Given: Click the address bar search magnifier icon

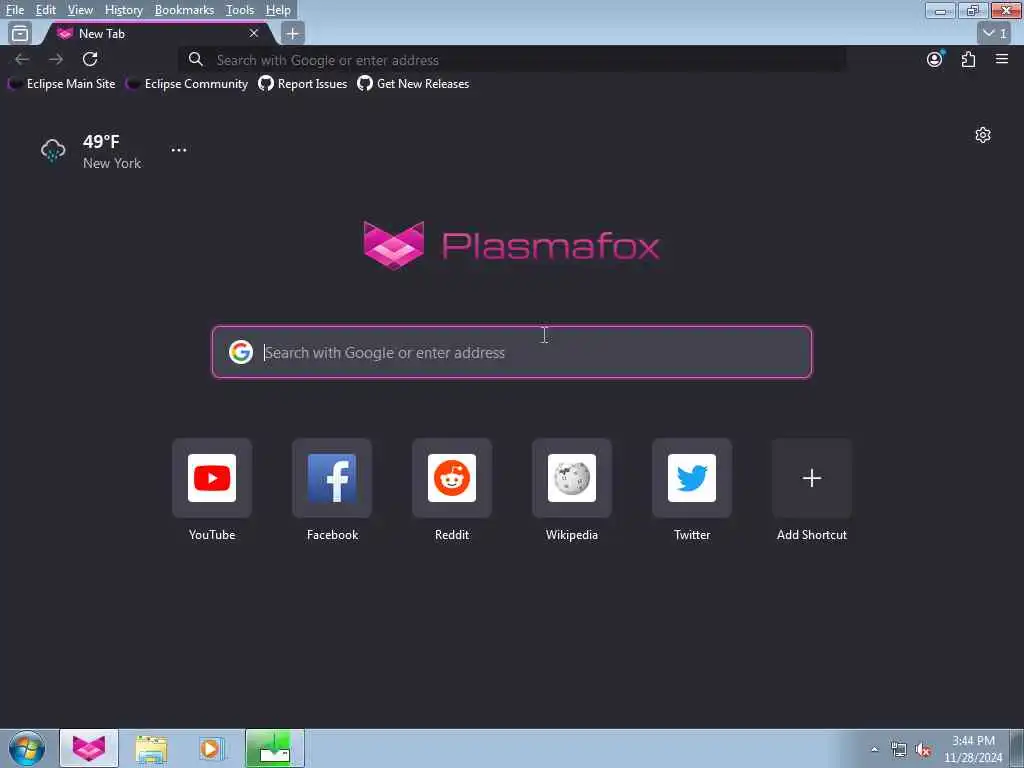Looking at the screenshot, I should pyautogui.click(x=195, y=59).
